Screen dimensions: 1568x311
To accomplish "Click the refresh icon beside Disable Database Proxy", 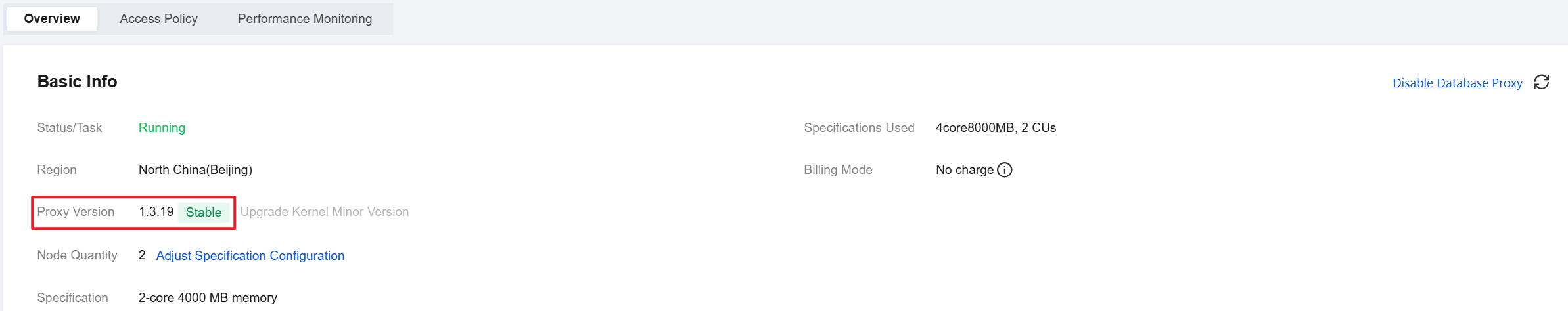I will coord(1541,82).
